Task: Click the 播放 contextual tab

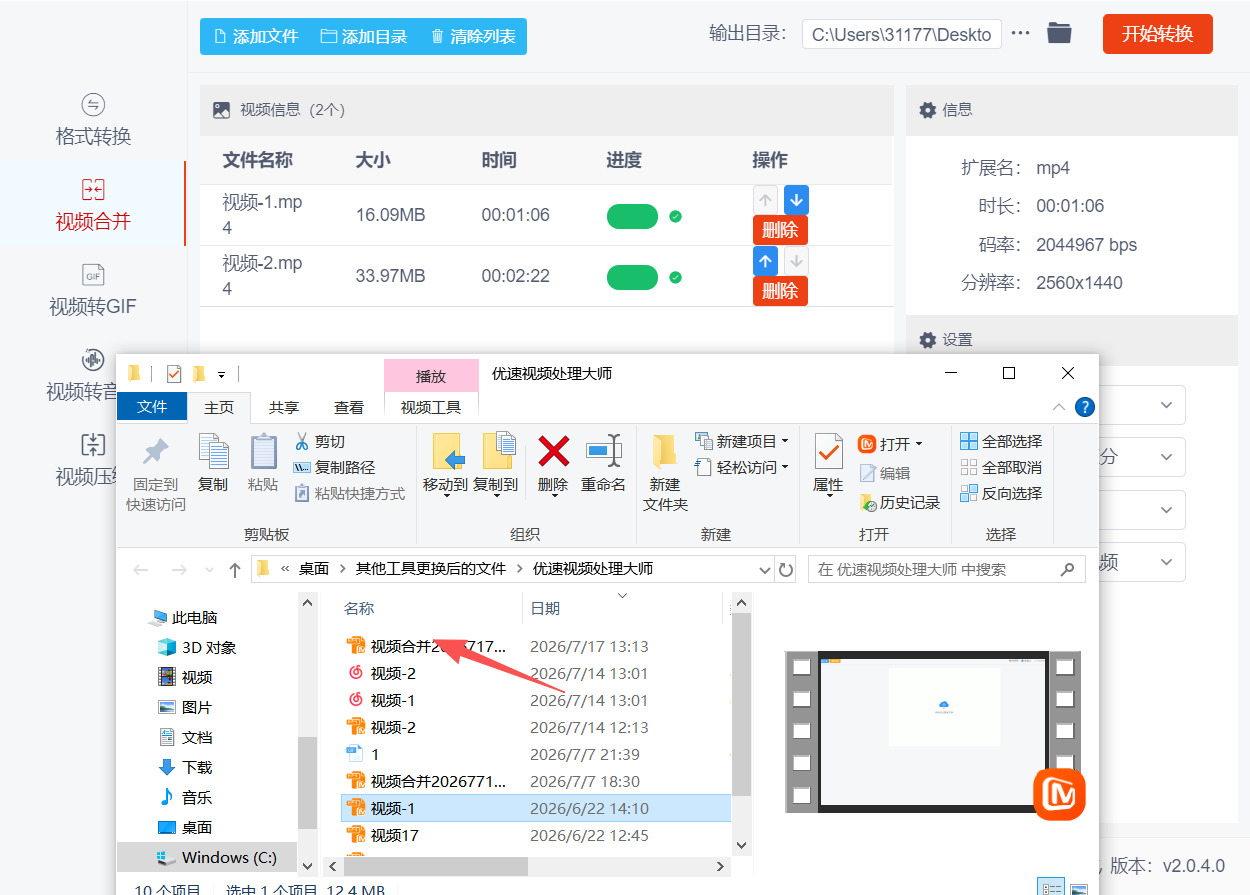Action: pos(431,376)
